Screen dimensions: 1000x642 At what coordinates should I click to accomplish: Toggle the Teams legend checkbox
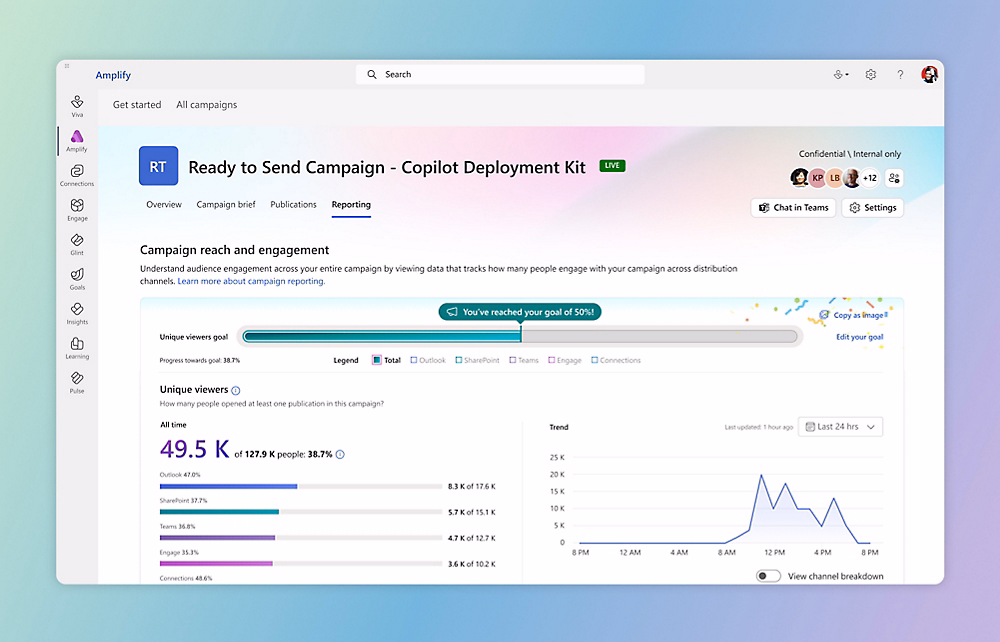tap(513, 360)
